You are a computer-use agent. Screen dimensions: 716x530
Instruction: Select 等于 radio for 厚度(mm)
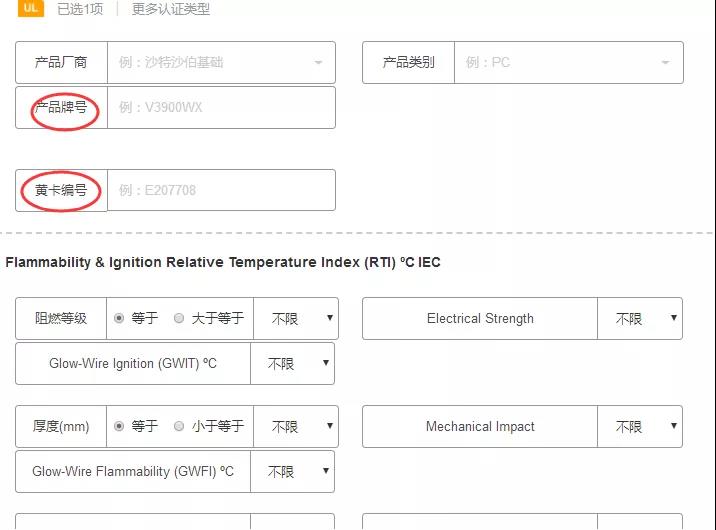120,426
